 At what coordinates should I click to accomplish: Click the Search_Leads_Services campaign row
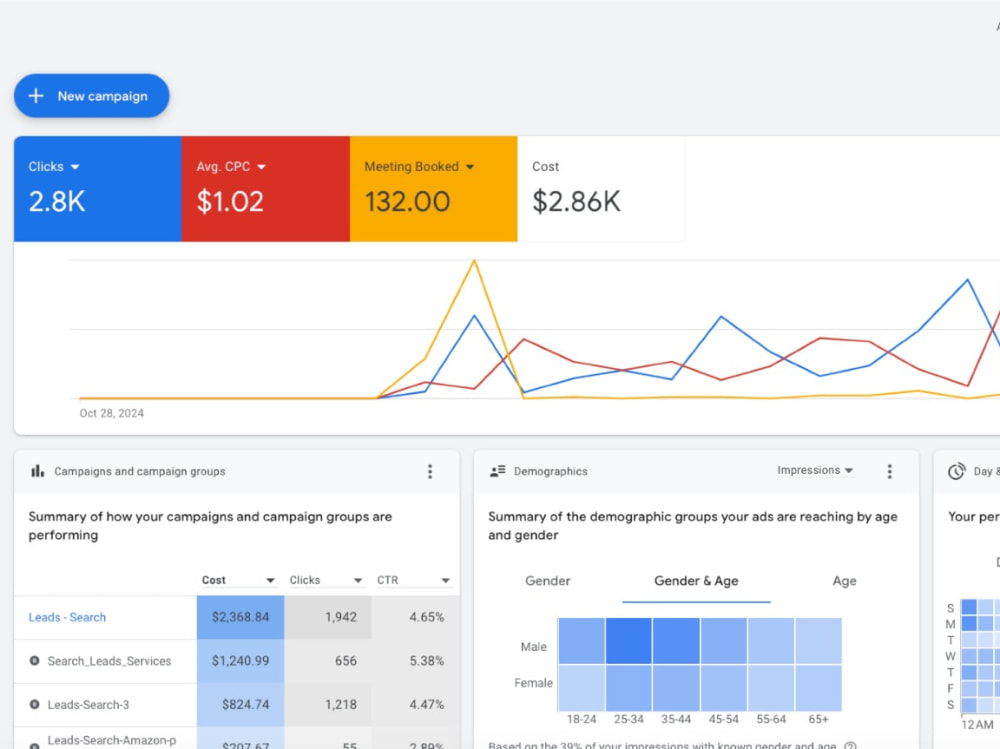click(237, 661)
